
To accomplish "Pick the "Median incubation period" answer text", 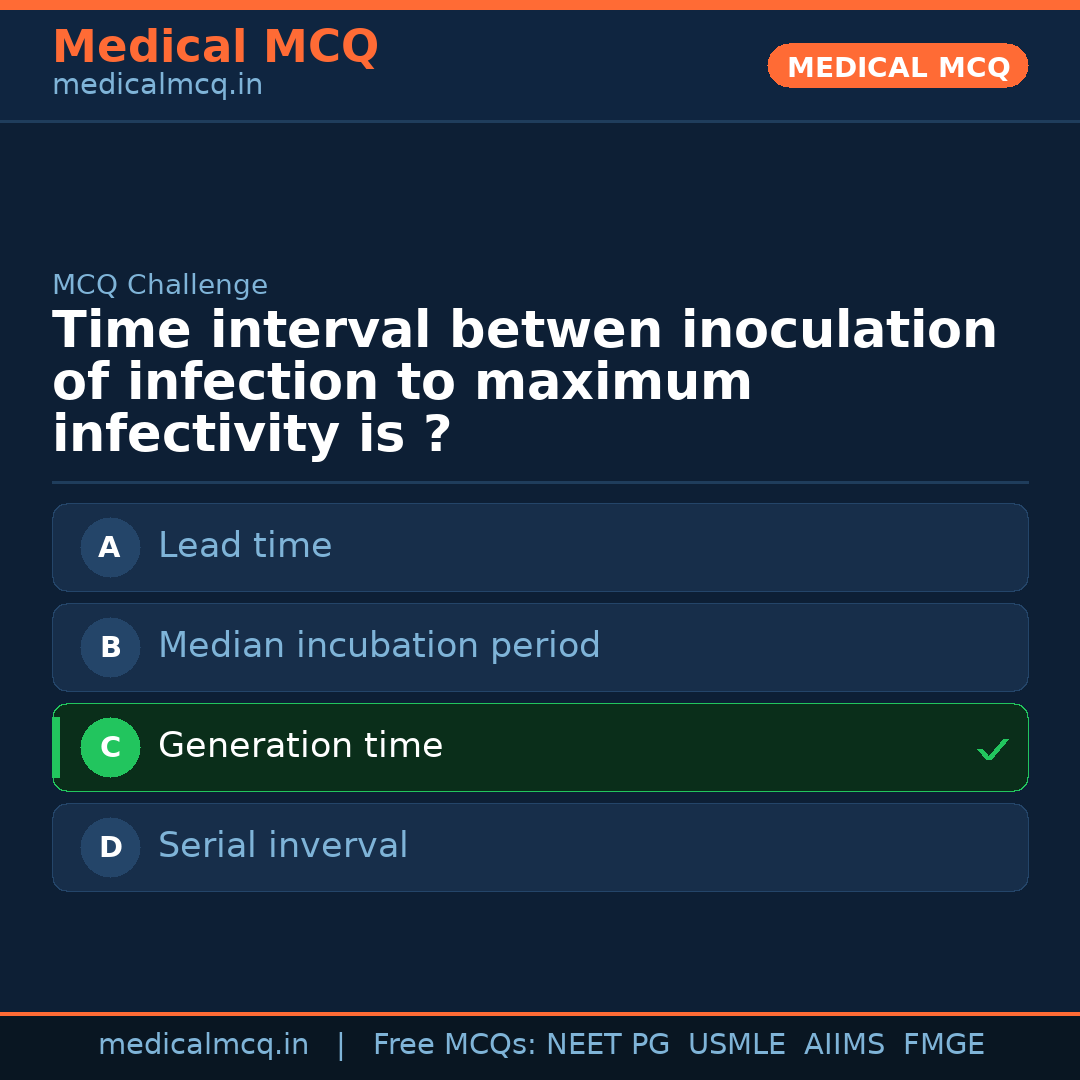I will coord(379,646).
